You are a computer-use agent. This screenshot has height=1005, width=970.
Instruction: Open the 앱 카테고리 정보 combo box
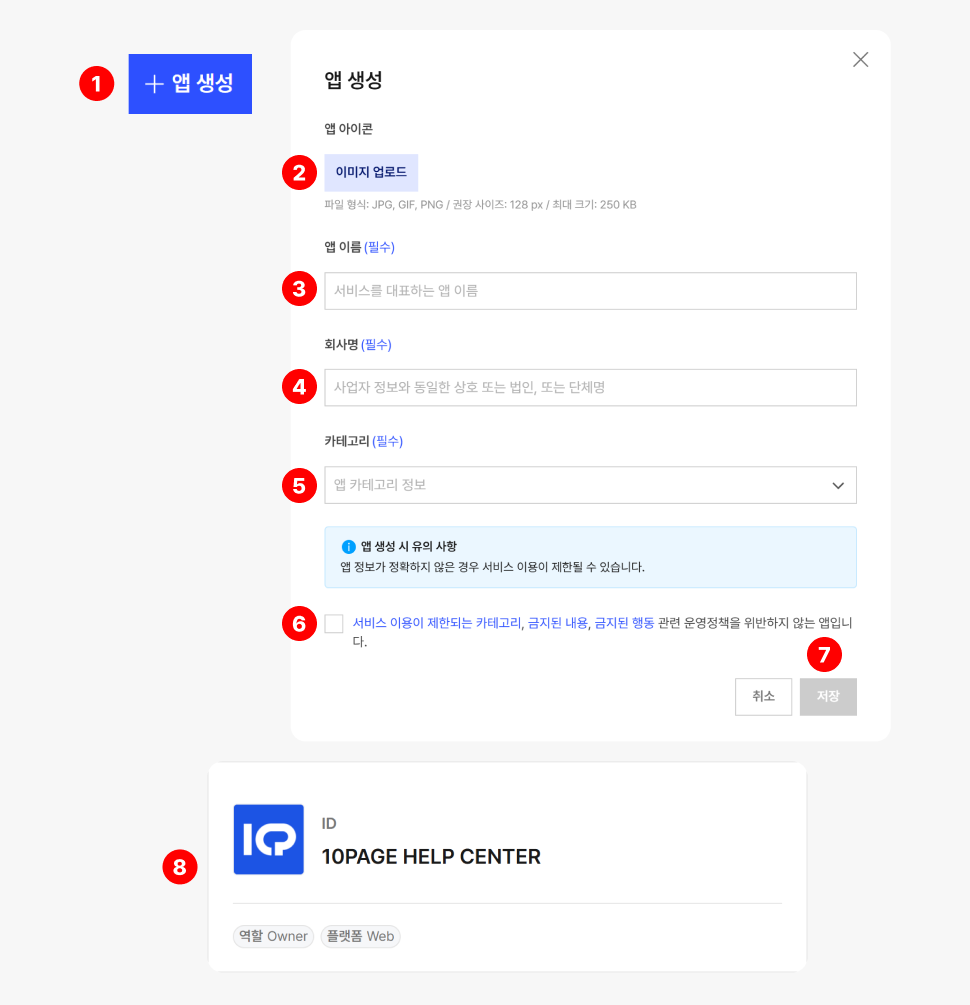pyautogui.click(x=575, y=485)
